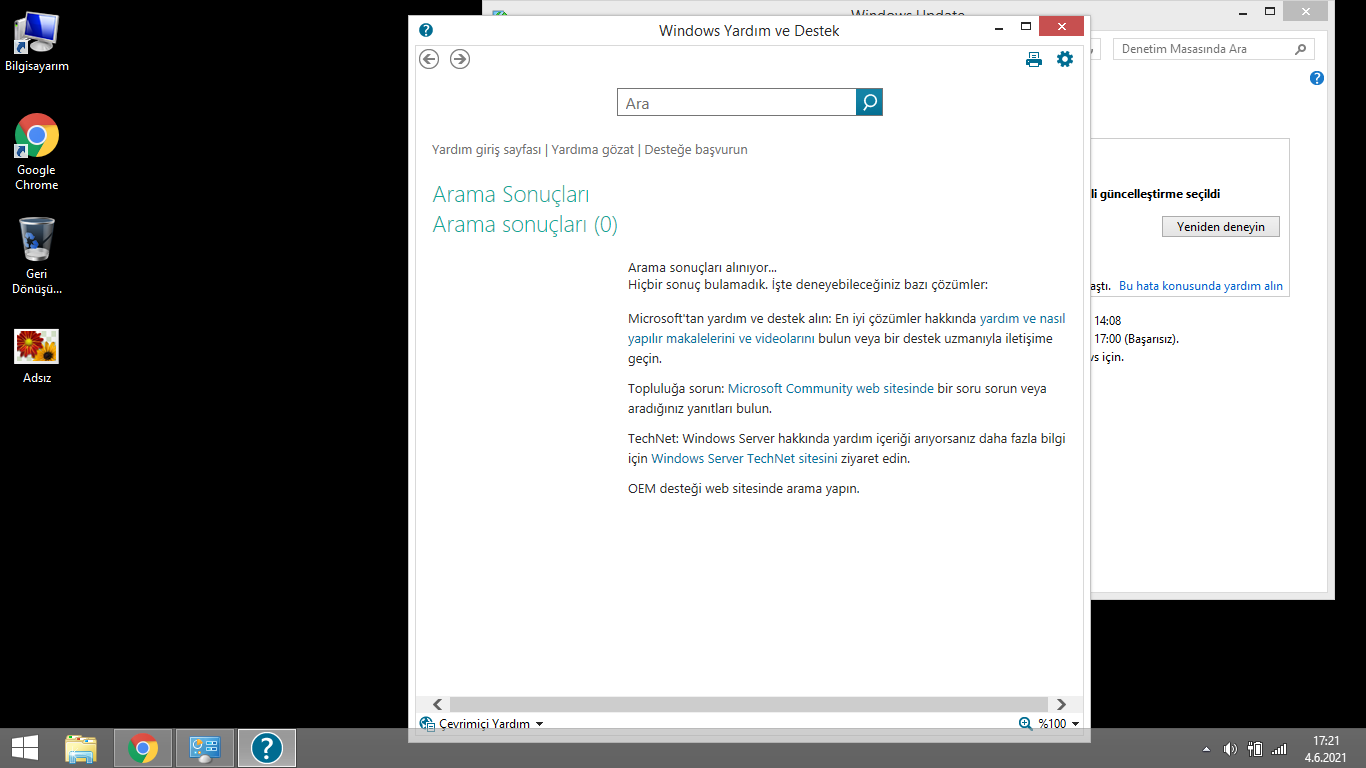Screen dimensions: 1366x768
Task: Click the Arama sonuçları (0) text
Action: [525, 225]
